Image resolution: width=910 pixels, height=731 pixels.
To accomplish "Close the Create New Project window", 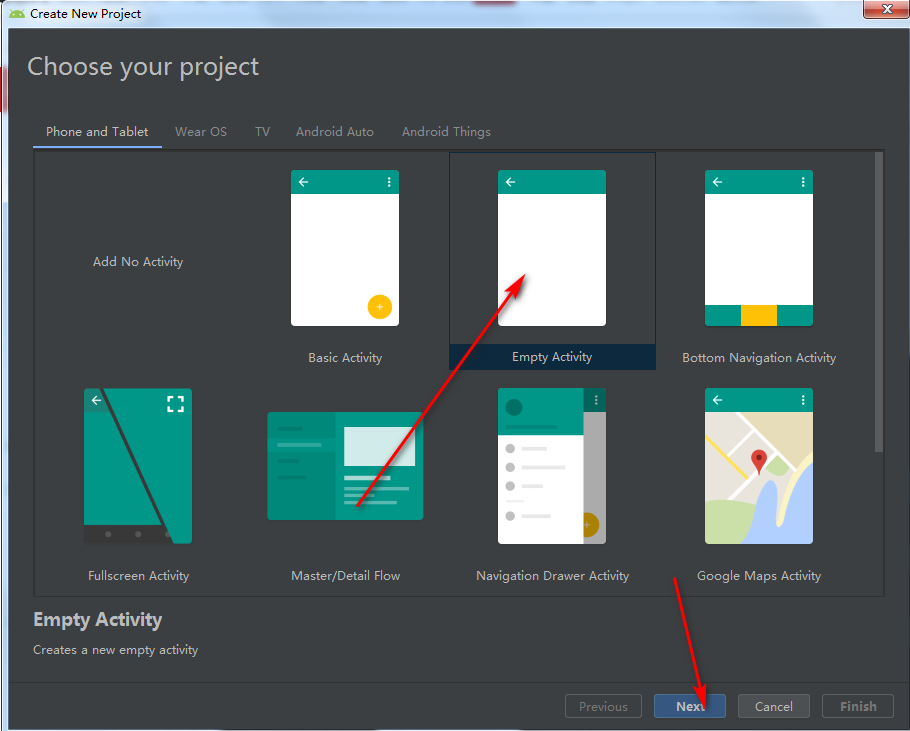I will click(x=886, y=10).
